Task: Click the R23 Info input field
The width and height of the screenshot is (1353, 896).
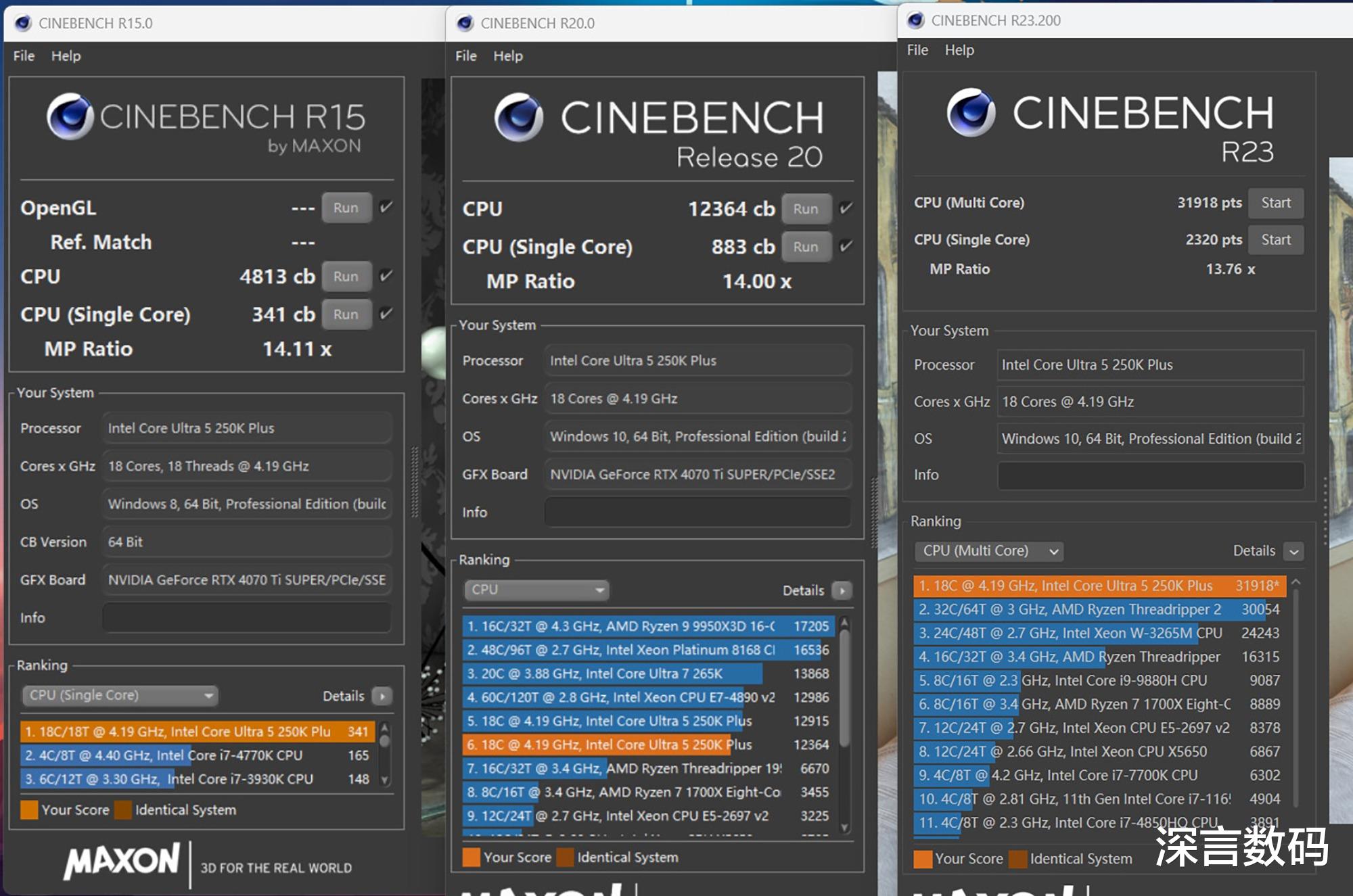Action: [1150, 475]
